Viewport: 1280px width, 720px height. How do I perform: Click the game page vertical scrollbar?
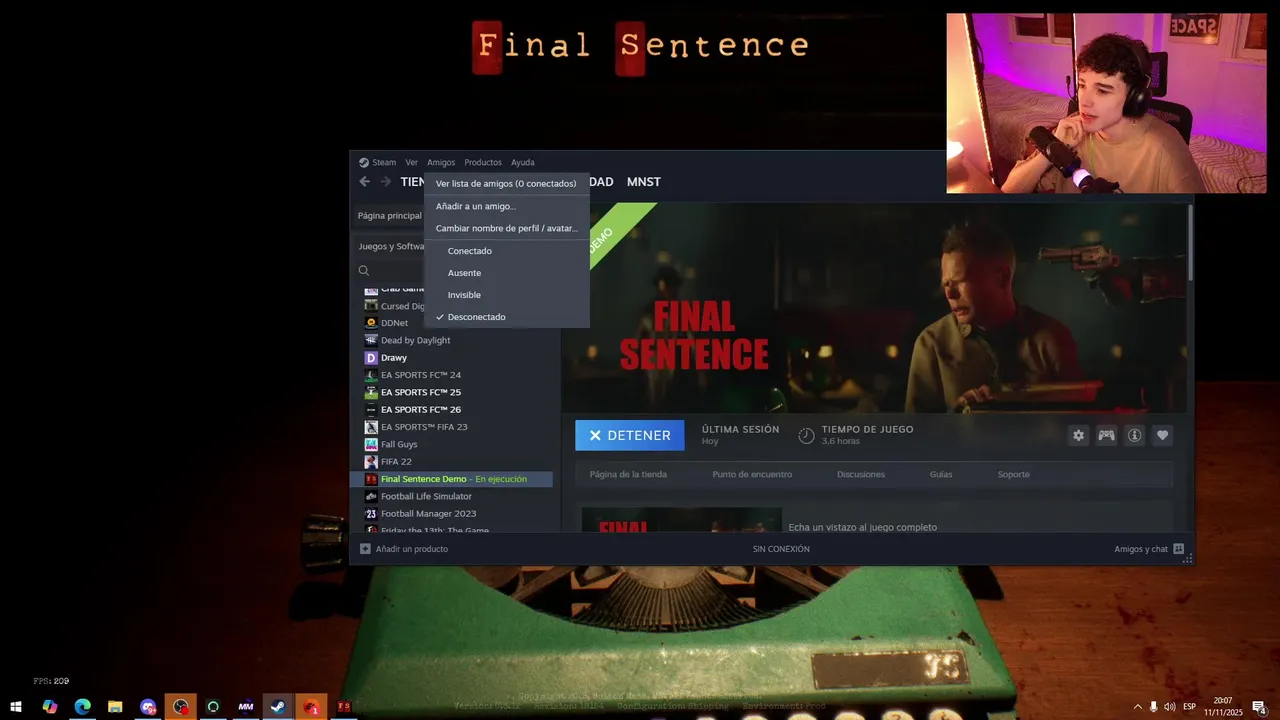(x=1190, y=242)
